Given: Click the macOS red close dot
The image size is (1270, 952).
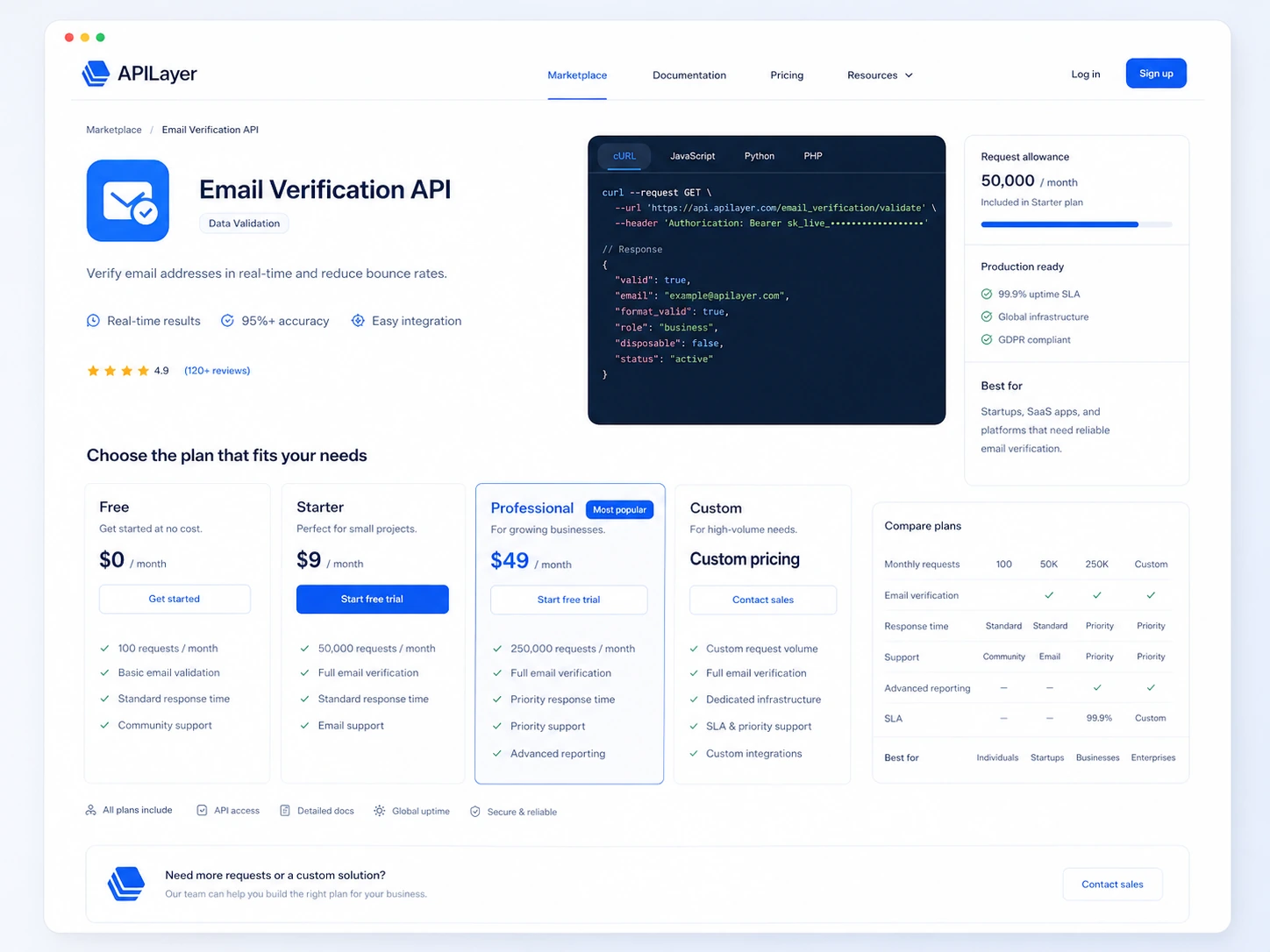Looking at the screenshot, I should 69,38.
